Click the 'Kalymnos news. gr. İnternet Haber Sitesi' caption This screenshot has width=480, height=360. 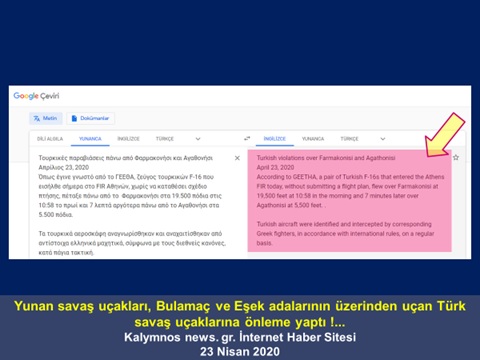click(240, 337)
